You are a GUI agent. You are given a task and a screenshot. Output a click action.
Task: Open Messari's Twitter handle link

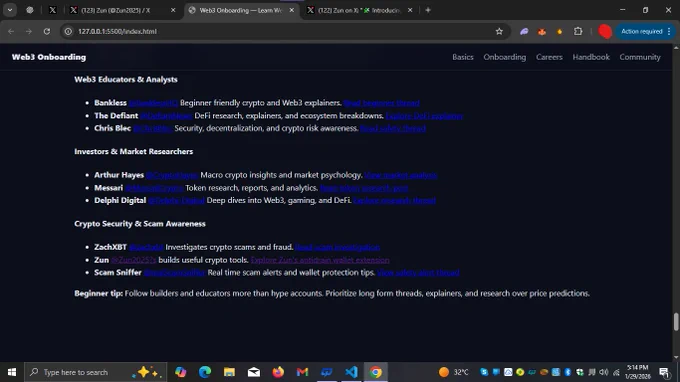[154, 188]
